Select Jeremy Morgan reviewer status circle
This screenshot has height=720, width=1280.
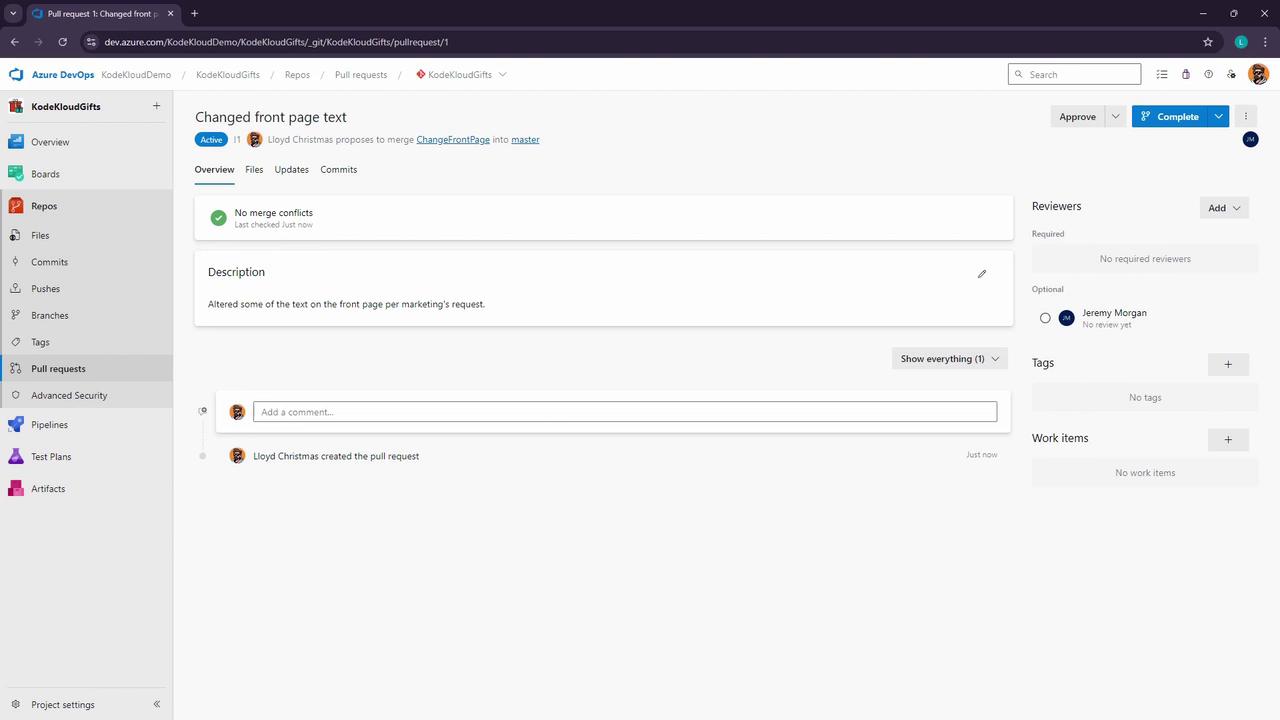pyautogui.click(x=1045, y=318)
